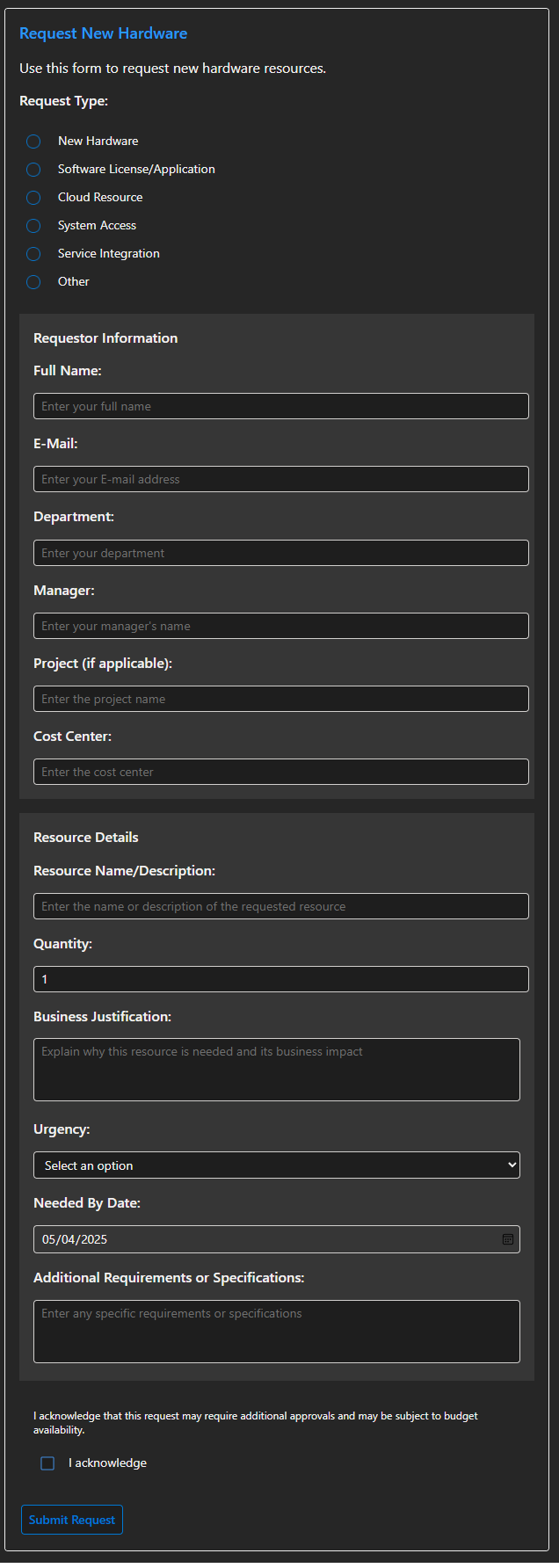Check the I acknowledge checkbox
The height and width of the screenshot is (1568, 559).
47,1463
